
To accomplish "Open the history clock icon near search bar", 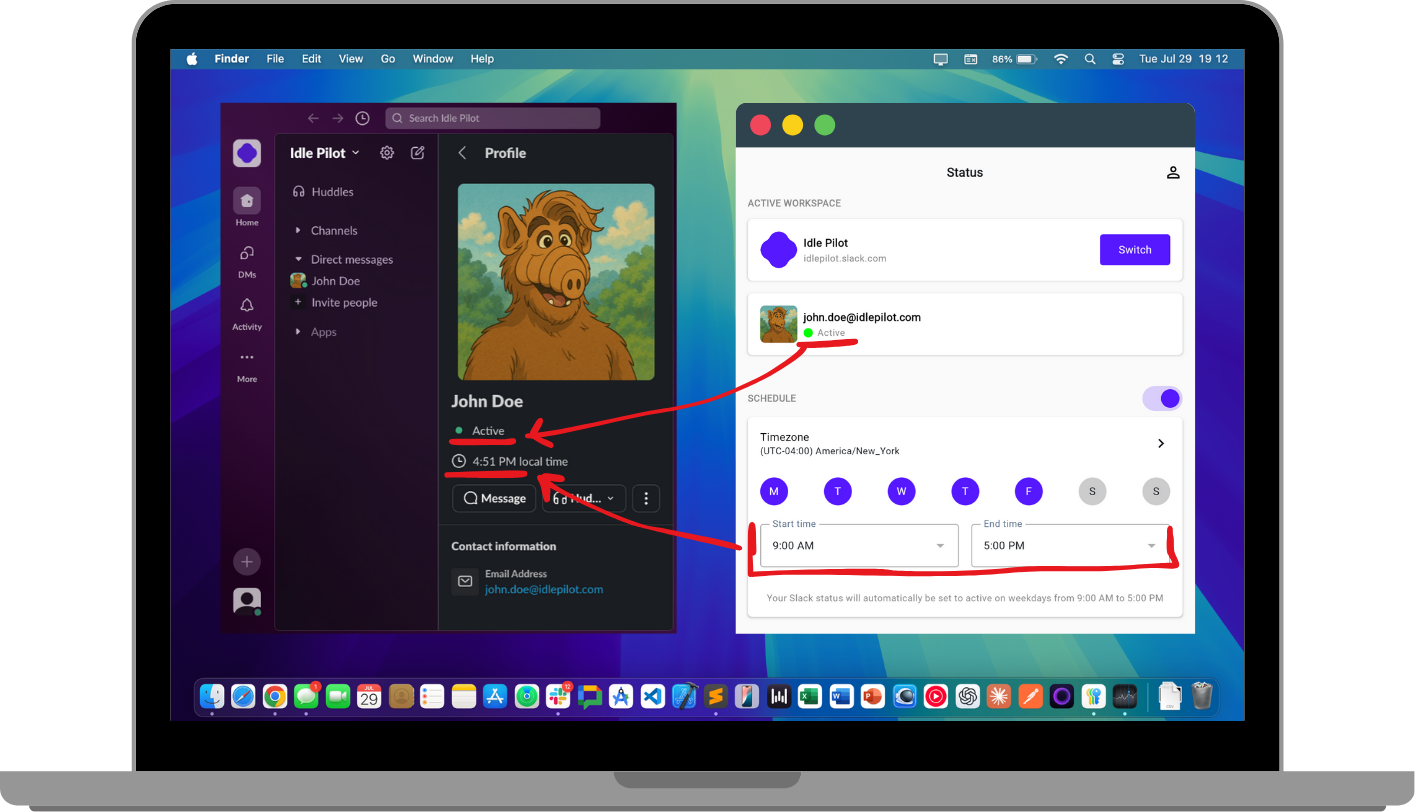I will [362, 117].
